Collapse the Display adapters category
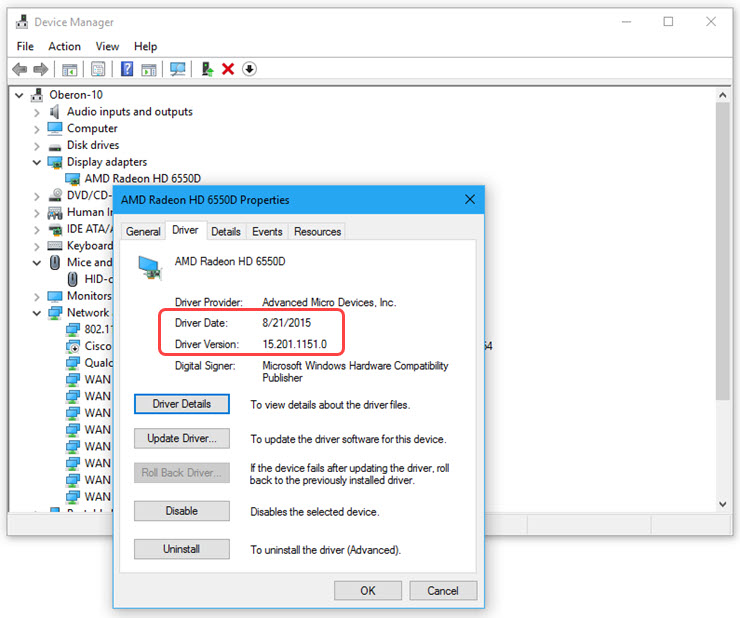 pyautogui.click(x=37, y=162)
